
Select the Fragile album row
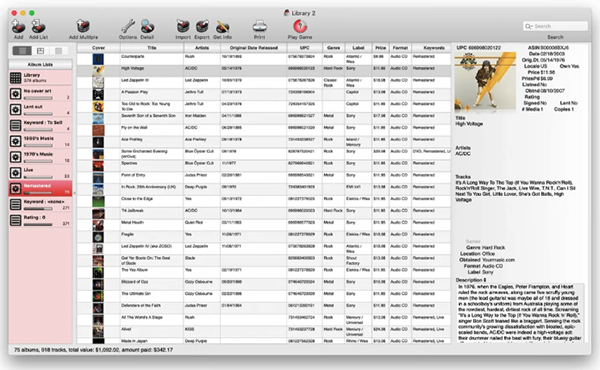[264, 237]
